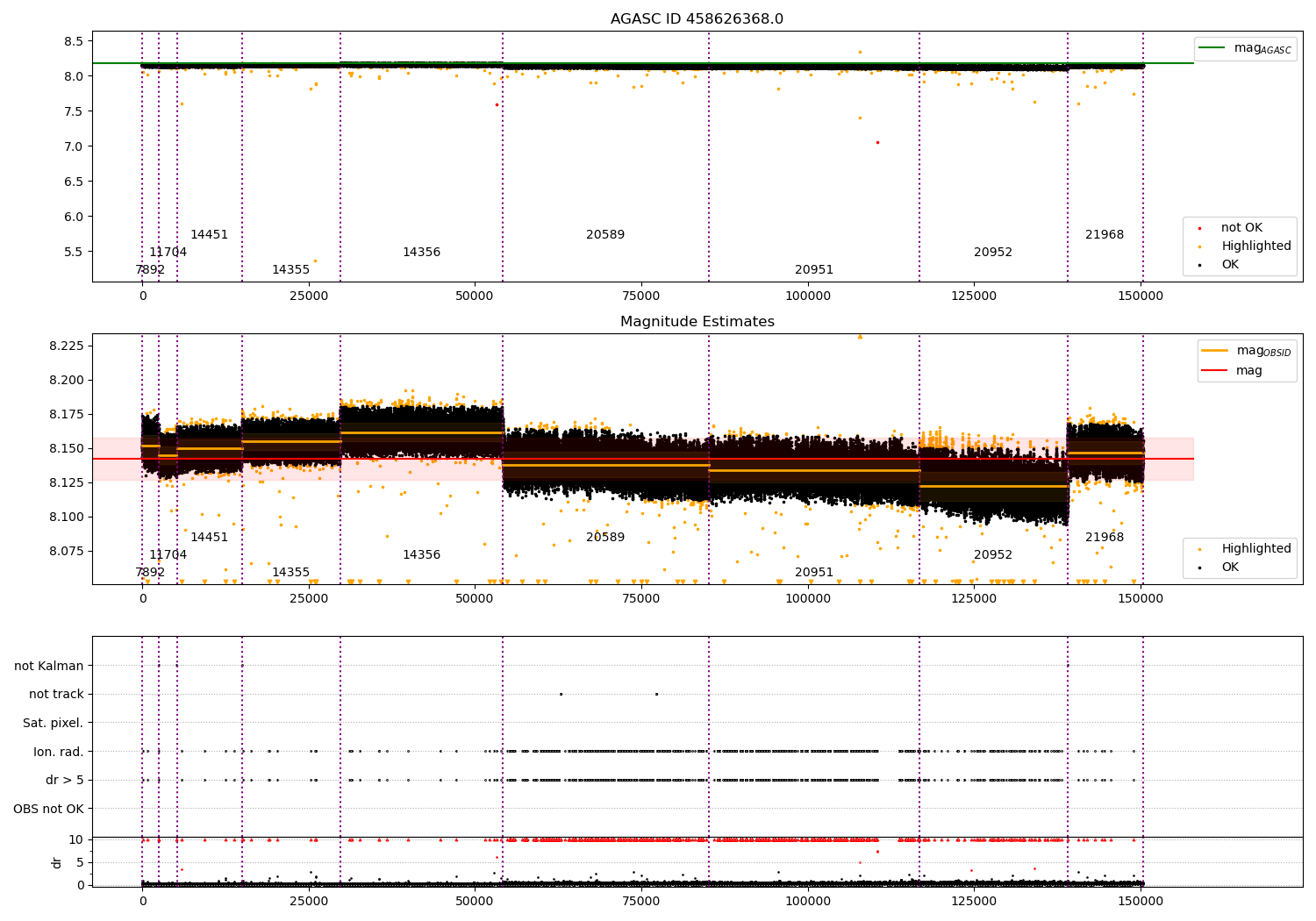The width and height of the screenshot is (1316, 921).
Task: Click OBSID label 20951 in top plot
Action: pos(814,270)
